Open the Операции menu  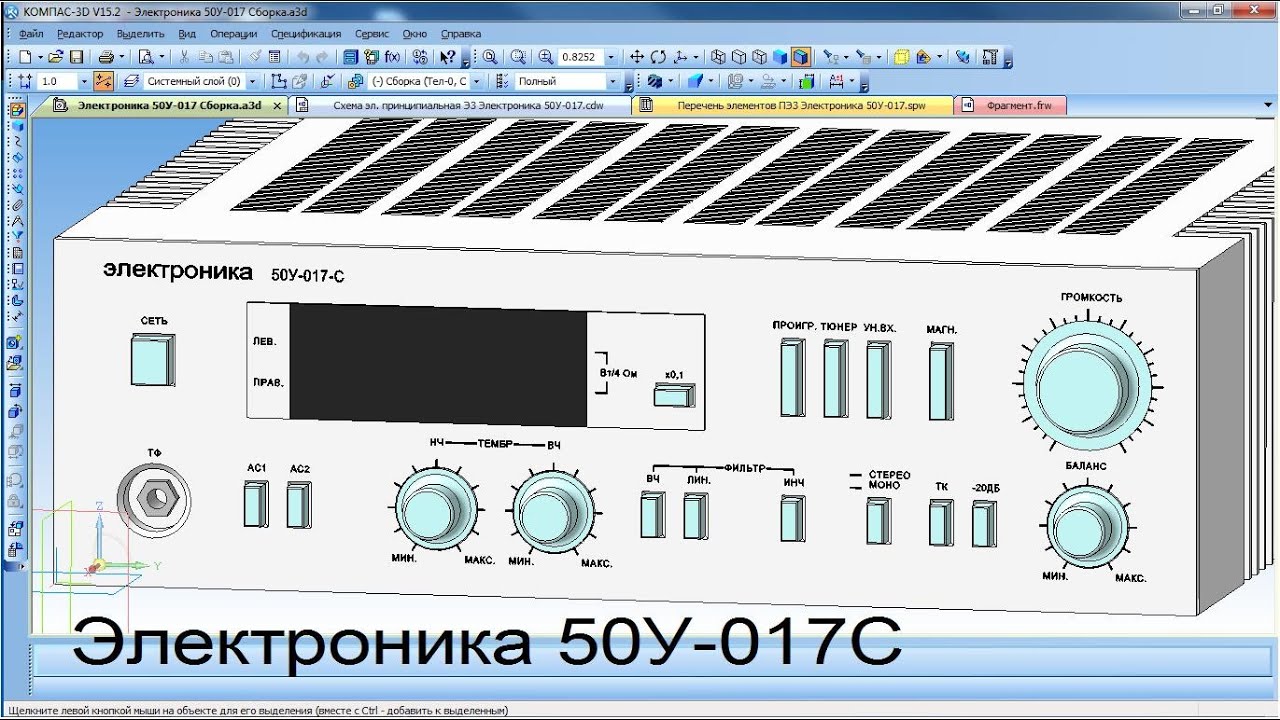(x=234, y=34)
